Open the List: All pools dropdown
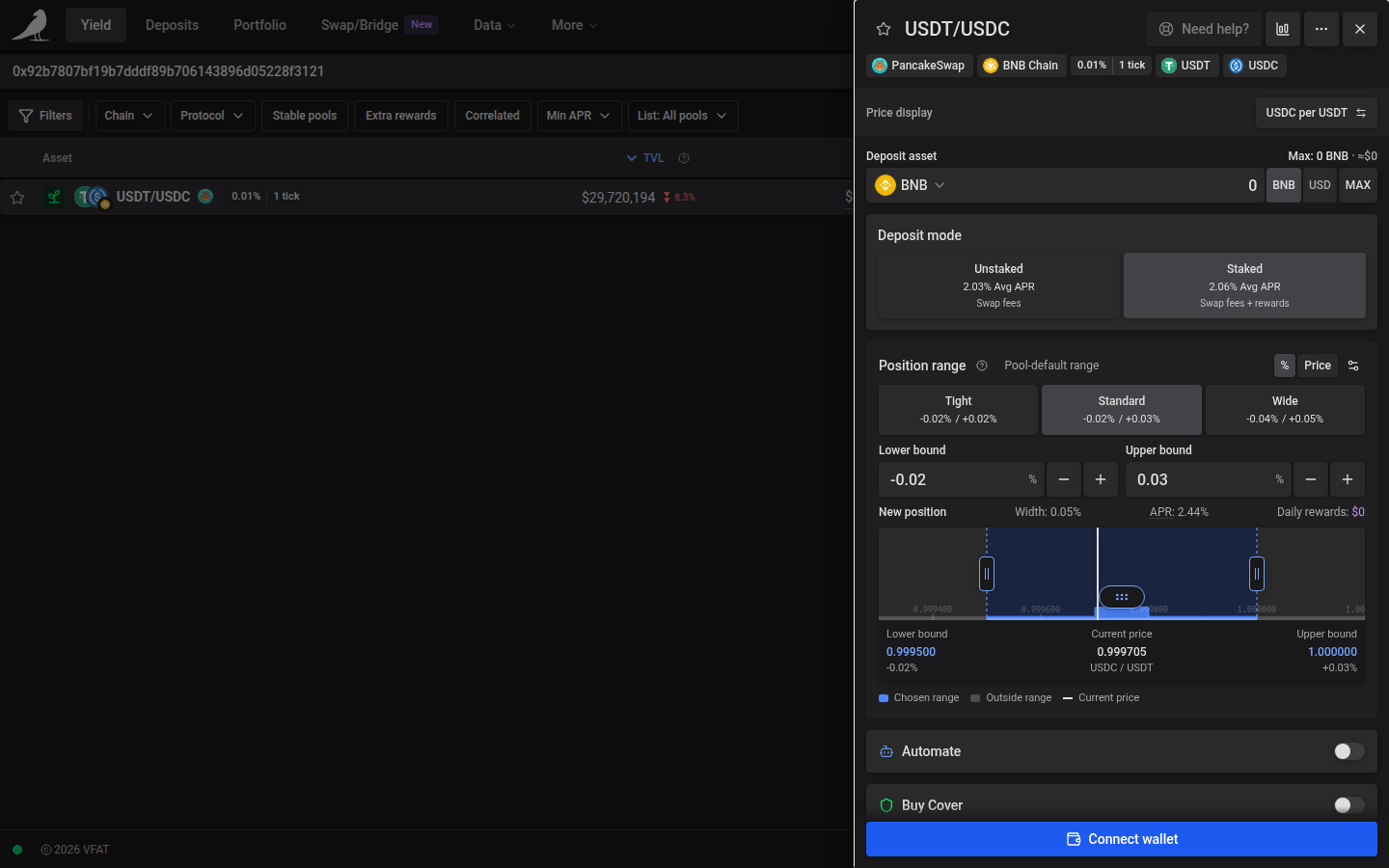 click(x=682, y=116)
